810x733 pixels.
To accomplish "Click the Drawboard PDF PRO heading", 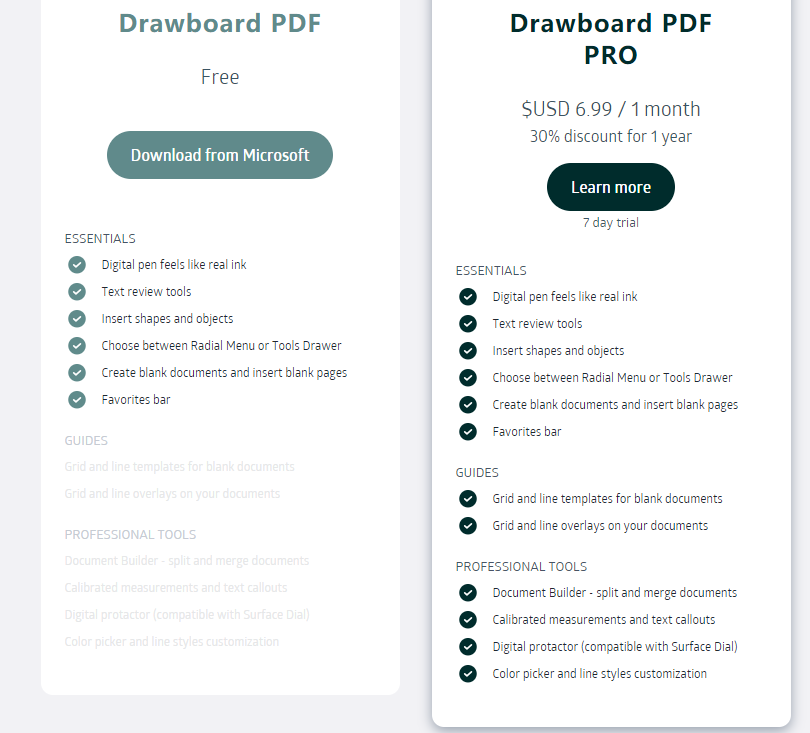I will tap(610, 38).
